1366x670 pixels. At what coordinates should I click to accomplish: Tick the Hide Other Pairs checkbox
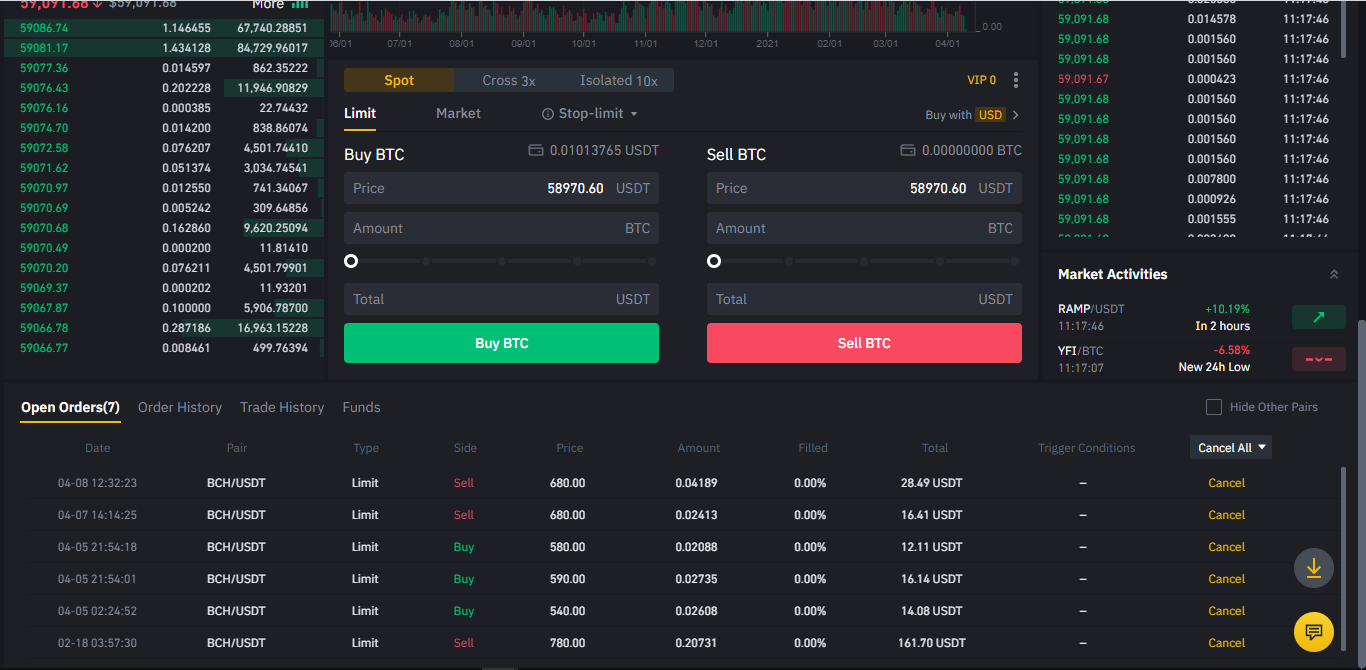click(x=1214, y=407)
